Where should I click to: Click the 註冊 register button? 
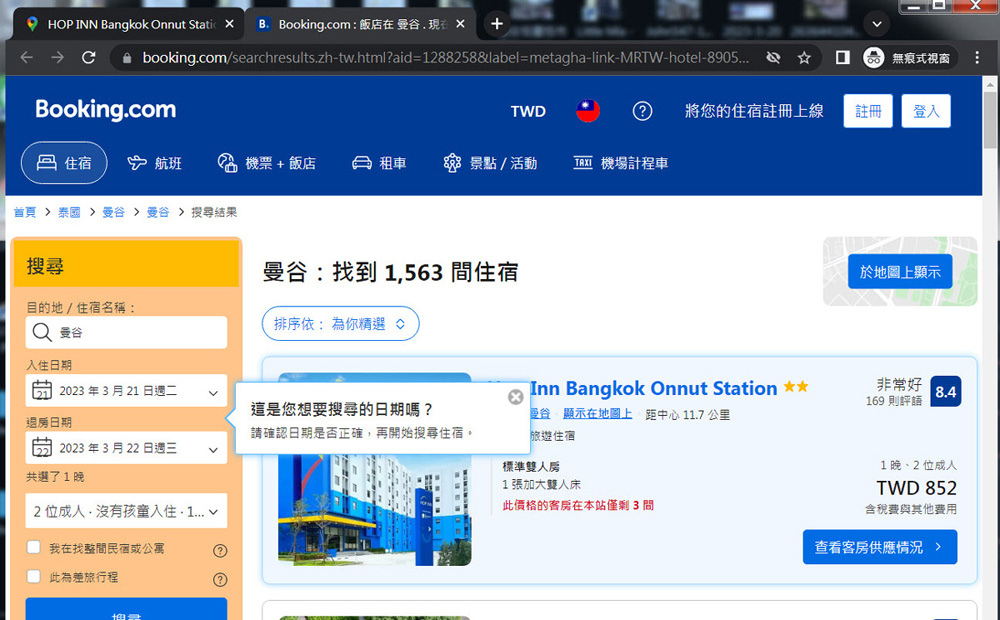868,111
